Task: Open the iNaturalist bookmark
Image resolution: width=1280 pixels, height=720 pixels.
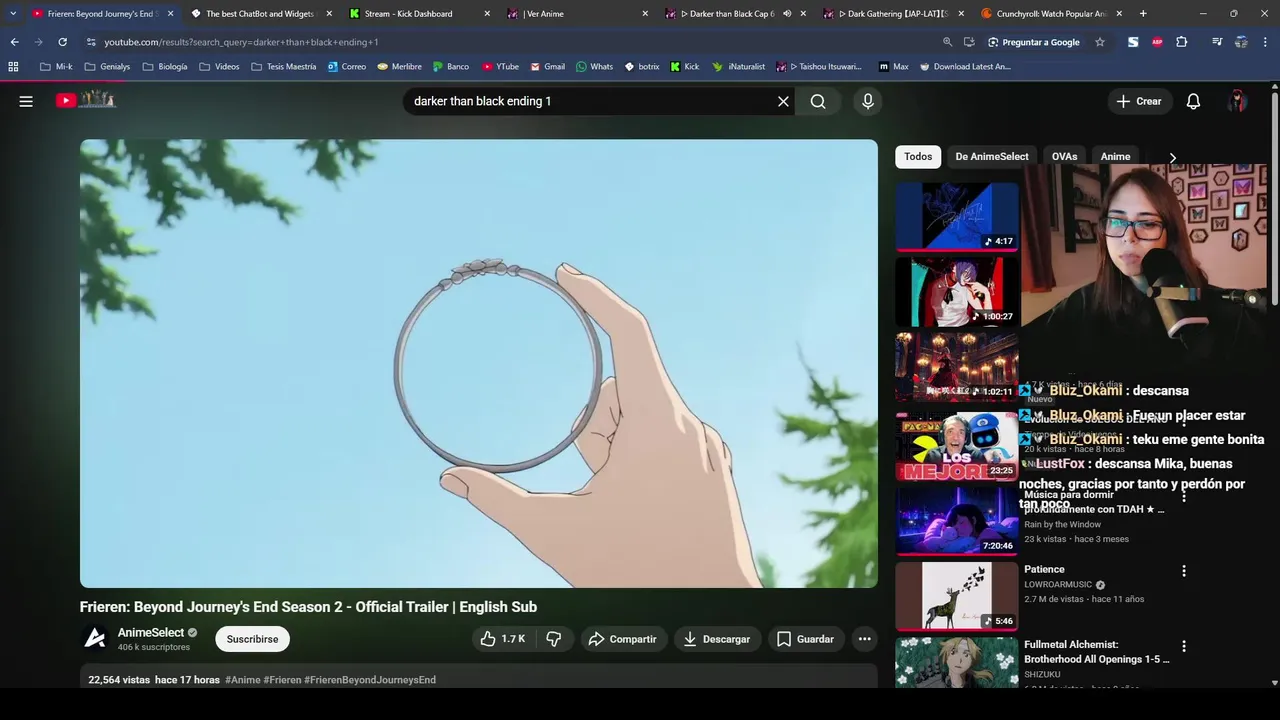Action: click(x=738, y=67)
